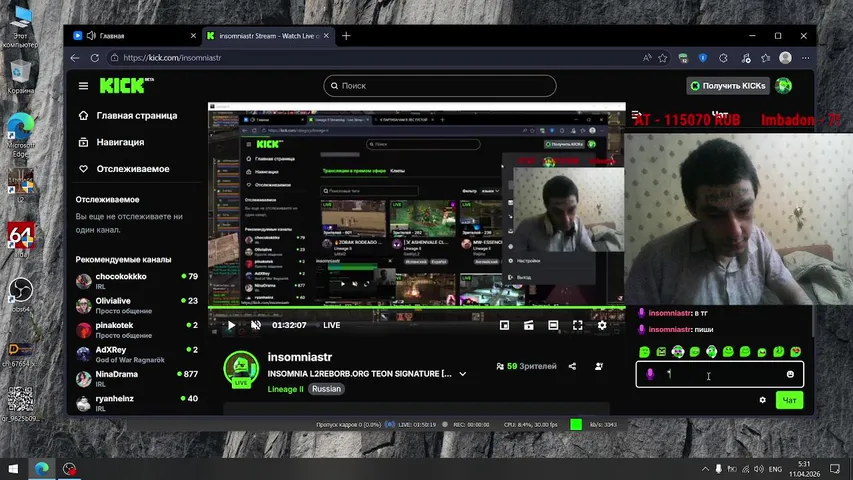
Task: Open the browser Favorites list
Action: coord(765,58)
